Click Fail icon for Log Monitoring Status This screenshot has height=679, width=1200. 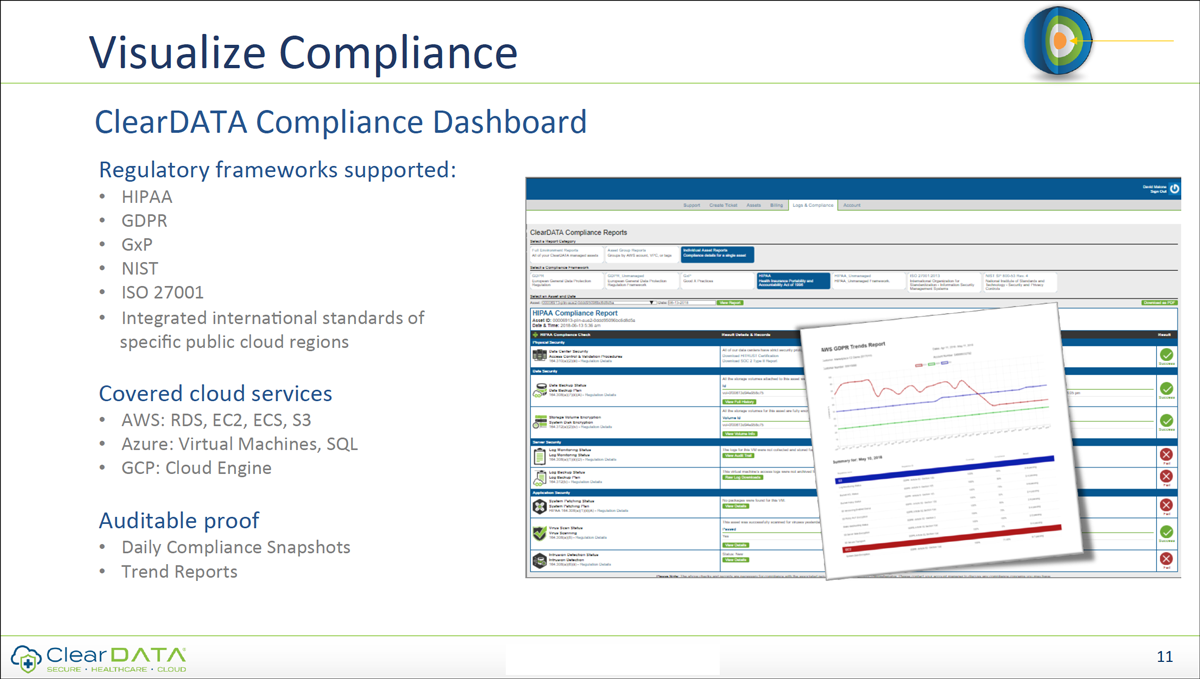(x=1166, y=454)
